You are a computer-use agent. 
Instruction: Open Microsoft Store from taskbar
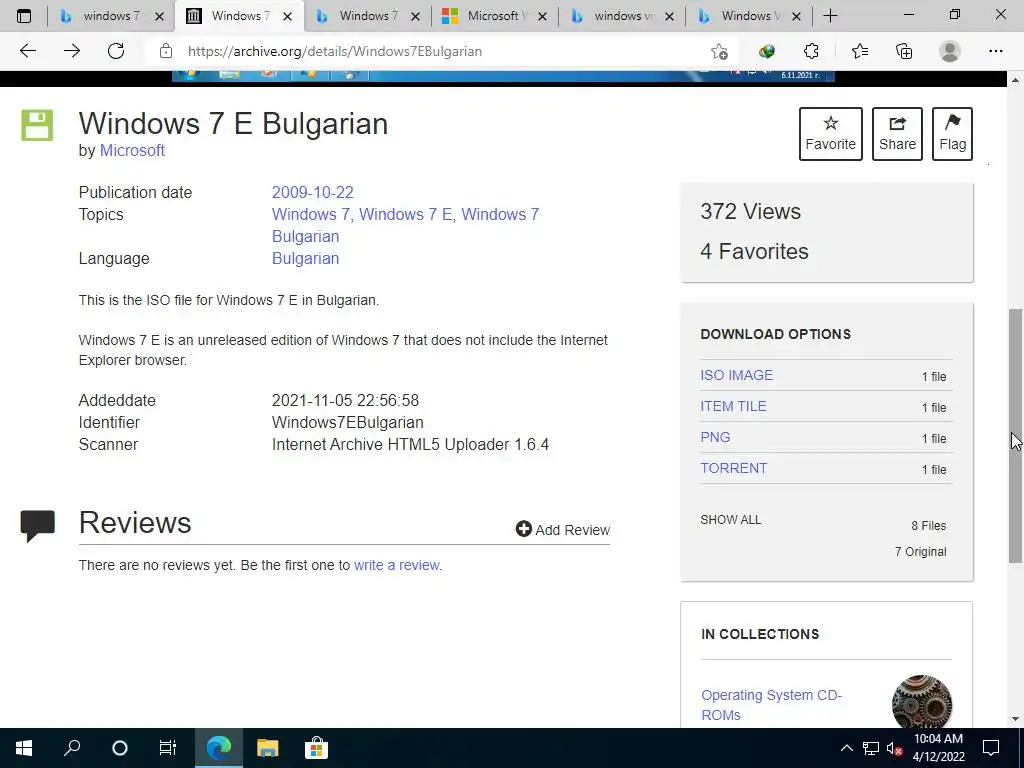point(316,748)
